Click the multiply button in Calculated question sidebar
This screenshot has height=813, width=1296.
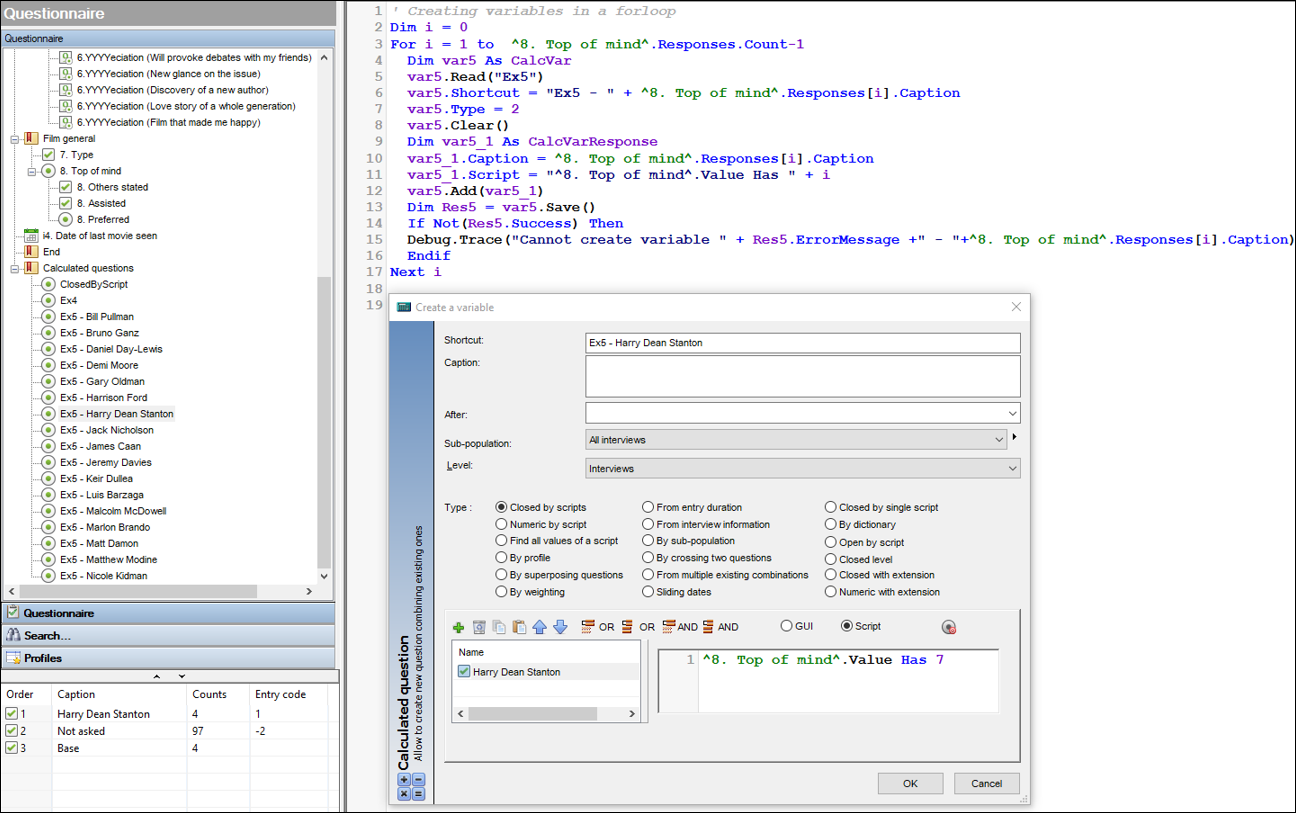pos(404,794)
